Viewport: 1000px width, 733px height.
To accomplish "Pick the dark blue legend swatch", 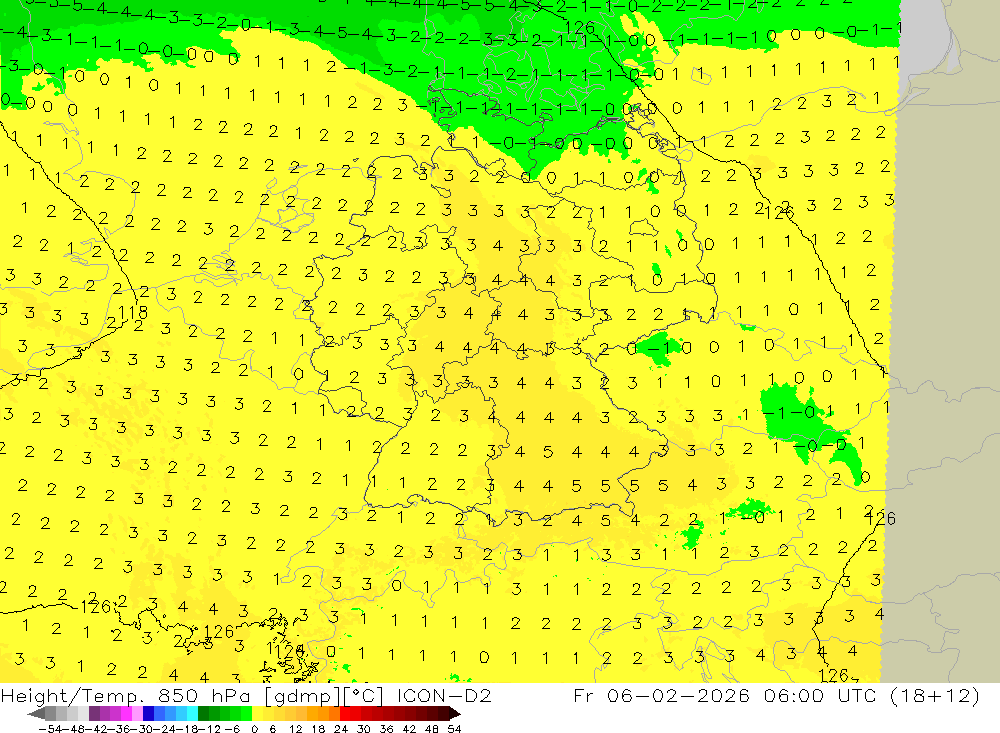I will pos(148,714).
